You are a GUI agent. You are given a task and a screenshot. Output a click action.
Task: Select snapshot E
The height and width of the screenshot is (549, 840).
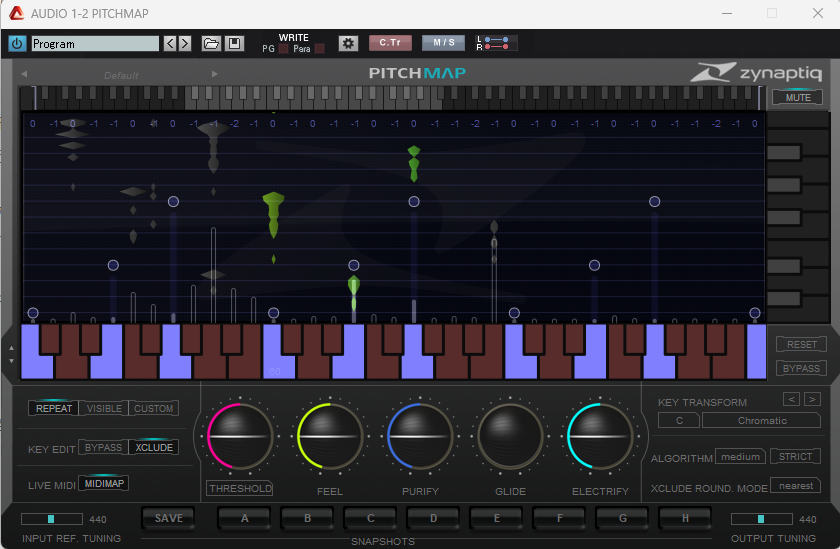497,518
